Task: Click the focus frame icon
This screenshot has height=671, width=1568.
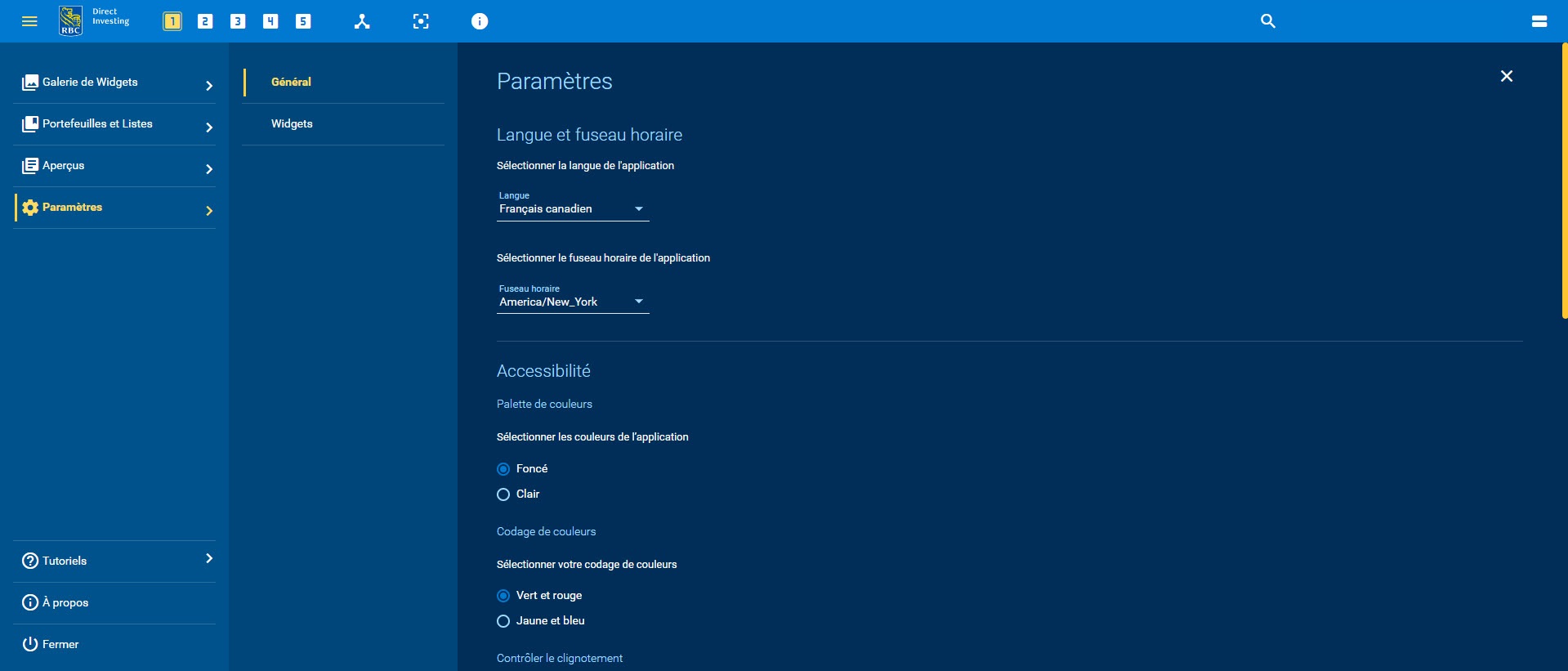Action: tap(421, 21)
